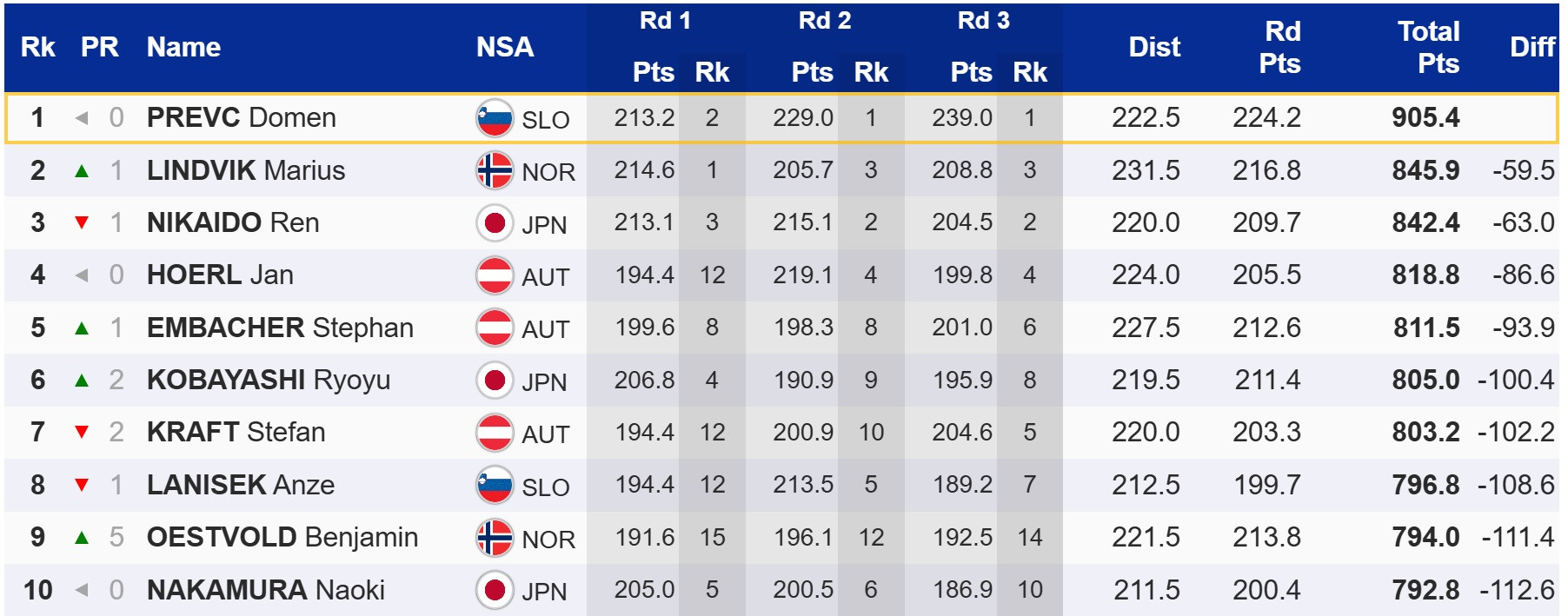Click LINDVIK Marius total points 845.9
Screen dimensions: 1568x616
coord(1425,170)
